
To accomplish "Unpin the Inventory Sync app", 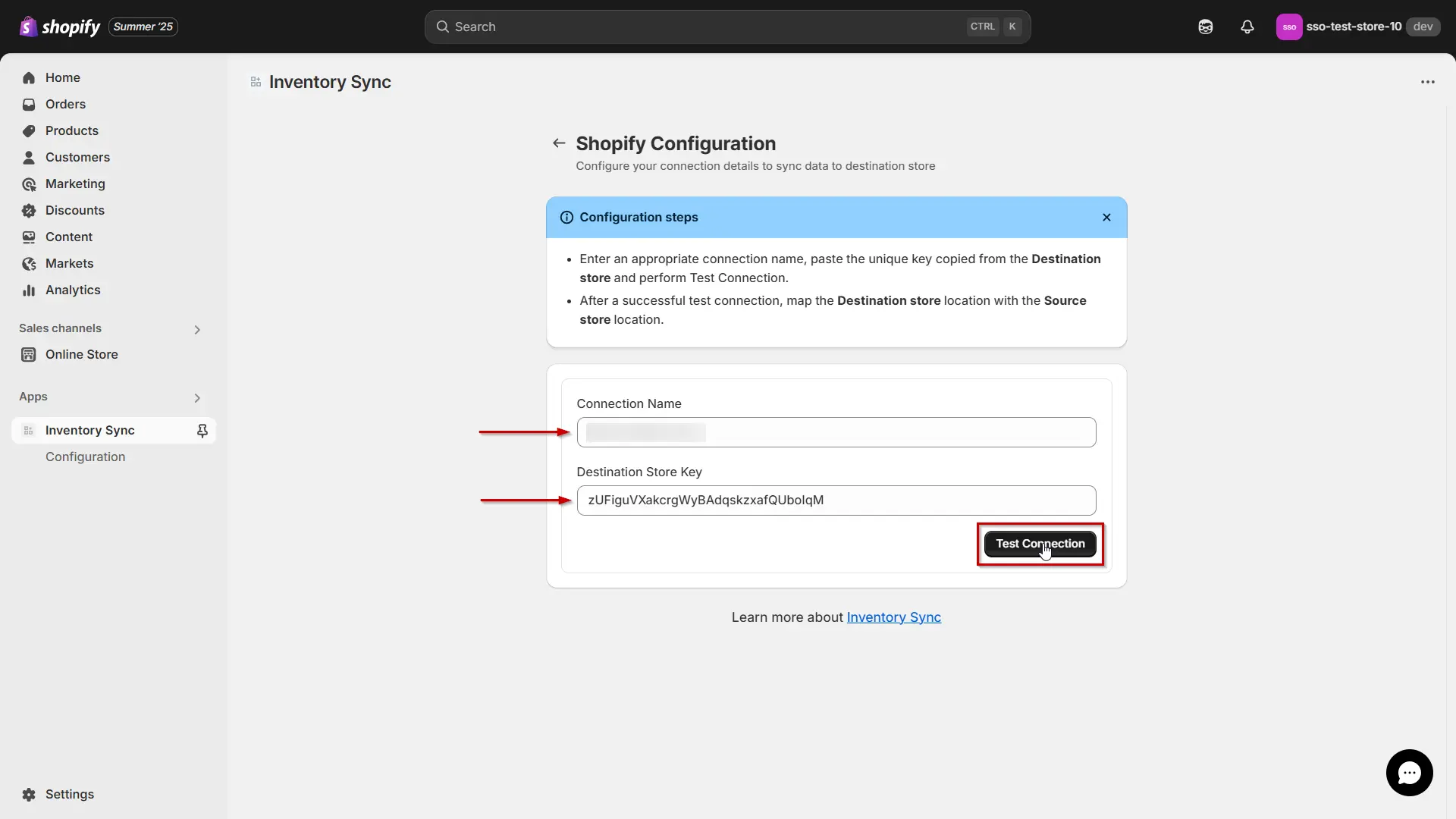I will point(202,430).
